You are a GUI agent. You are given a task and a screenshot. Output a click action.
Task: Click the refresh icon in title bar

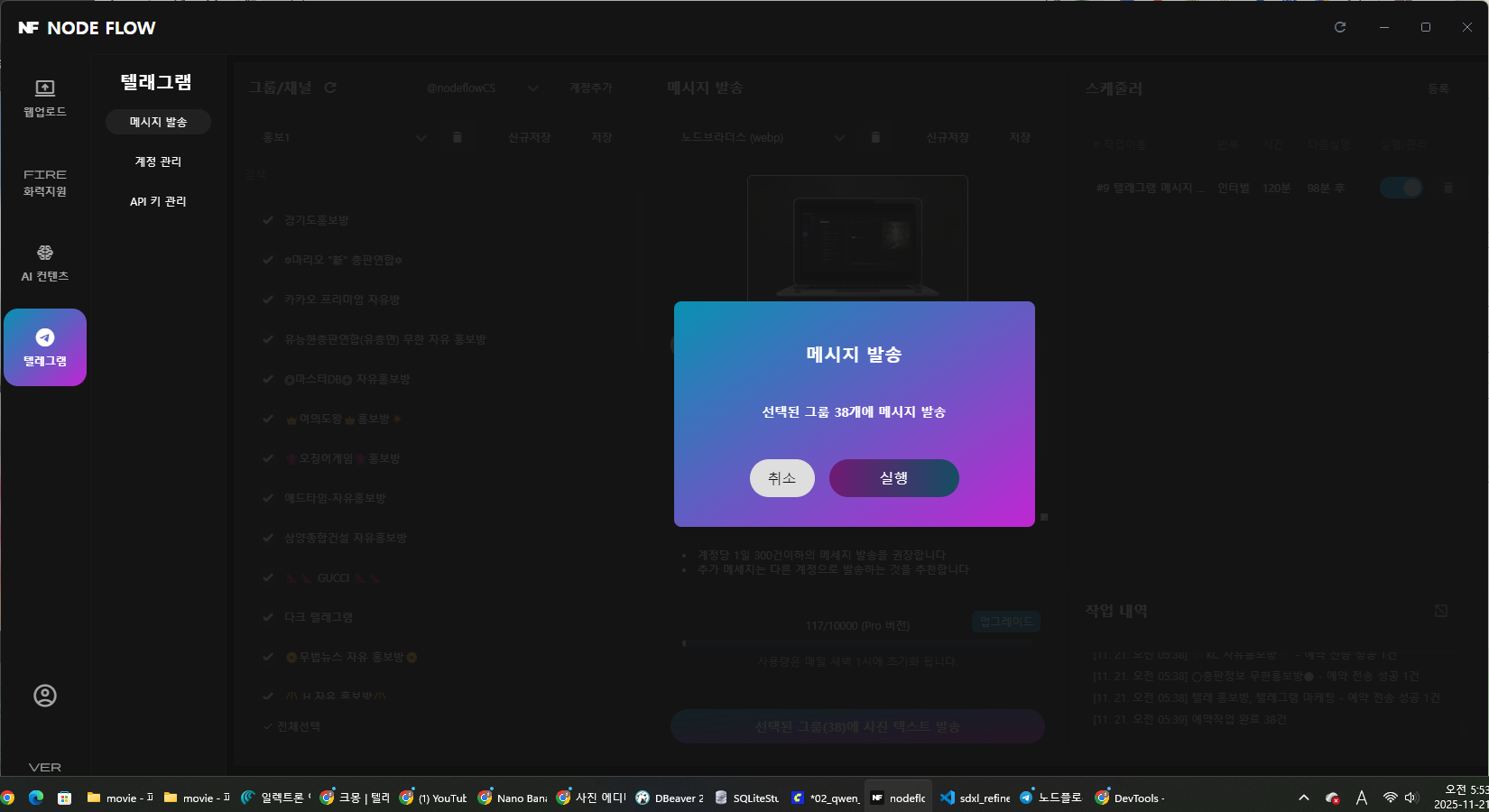coord(1340,27)
